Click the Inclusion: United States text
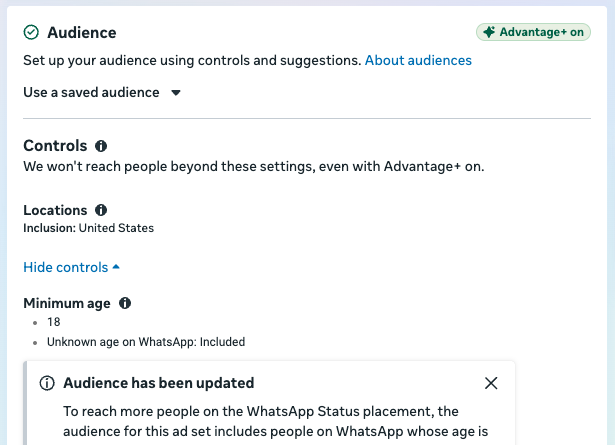615x445 pixels. pyautogui.click(x=88, y=228)
